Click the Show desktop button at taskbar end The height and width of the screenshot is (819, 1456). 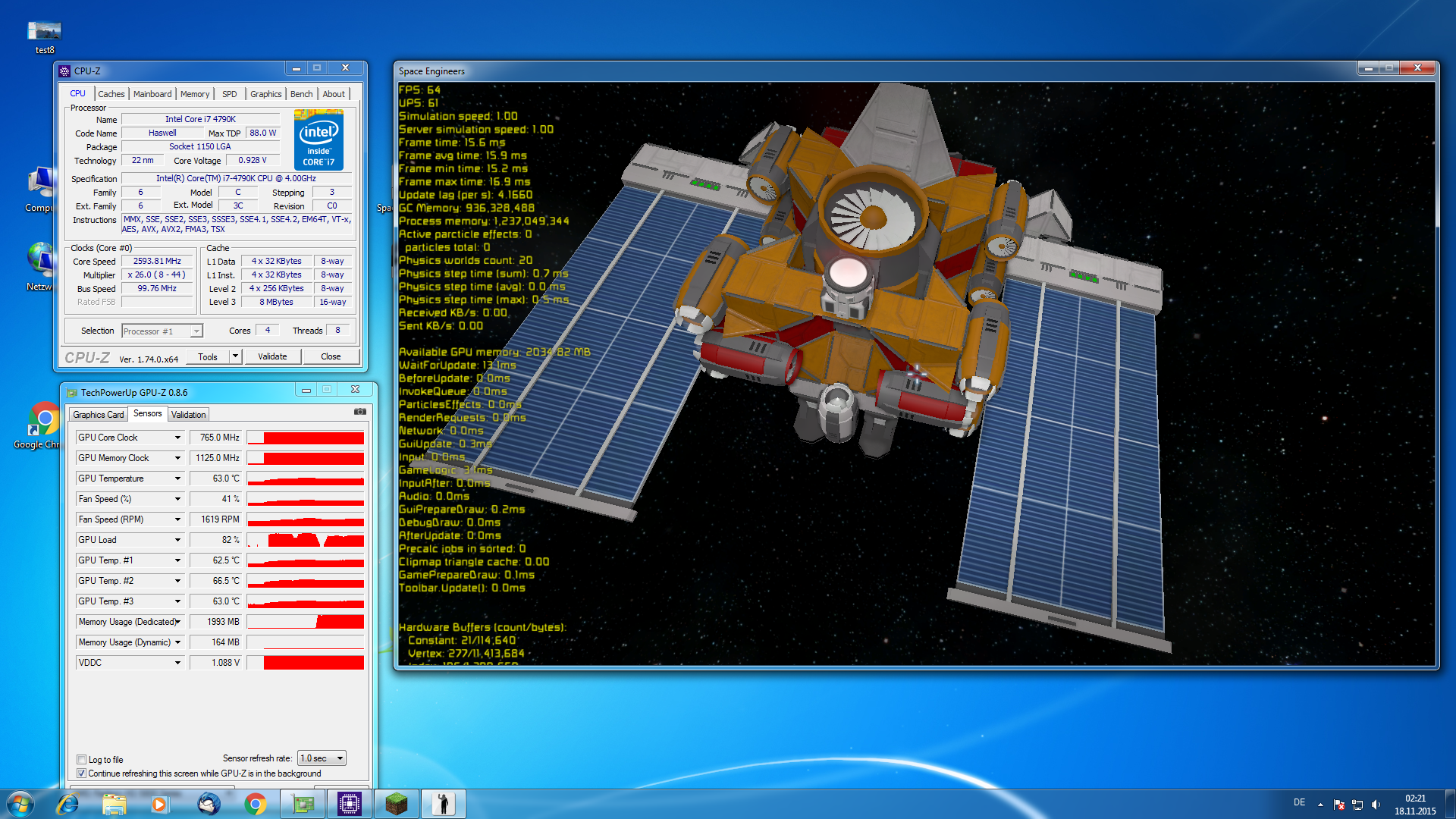(1450, 804)
